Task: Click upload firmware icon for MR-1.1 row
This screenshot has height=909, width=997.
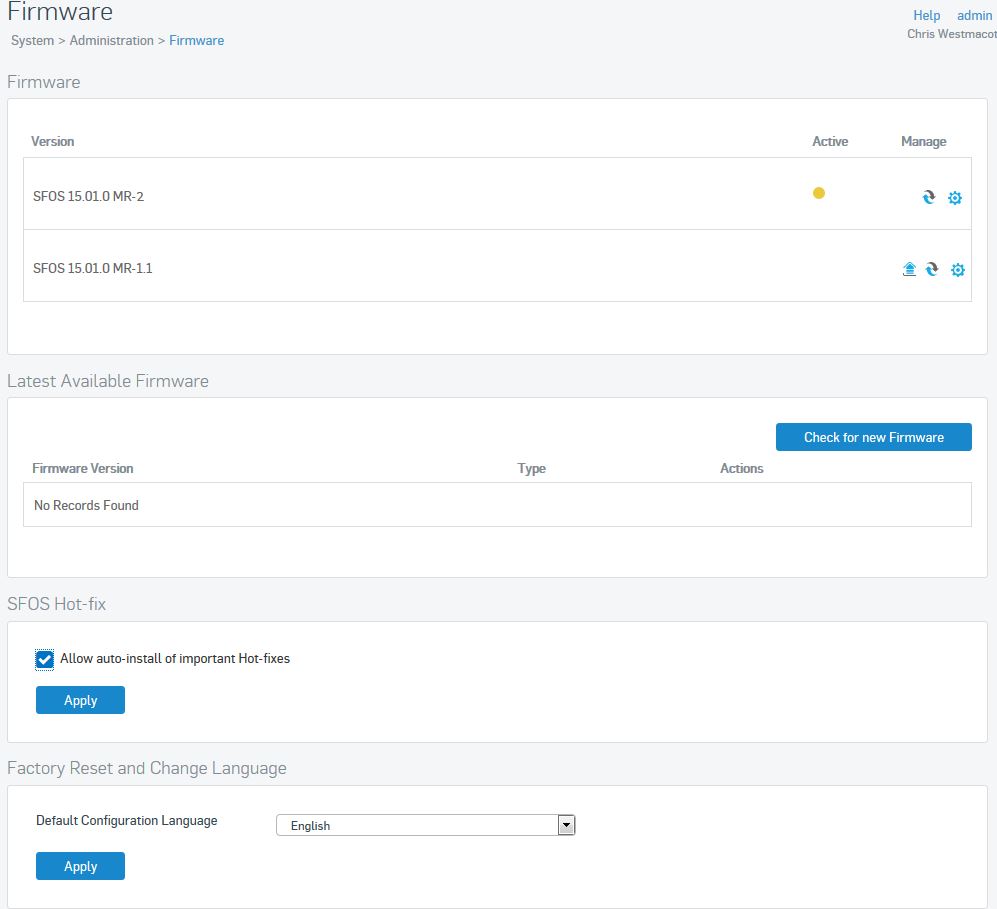Action: [x=909, y=269]
